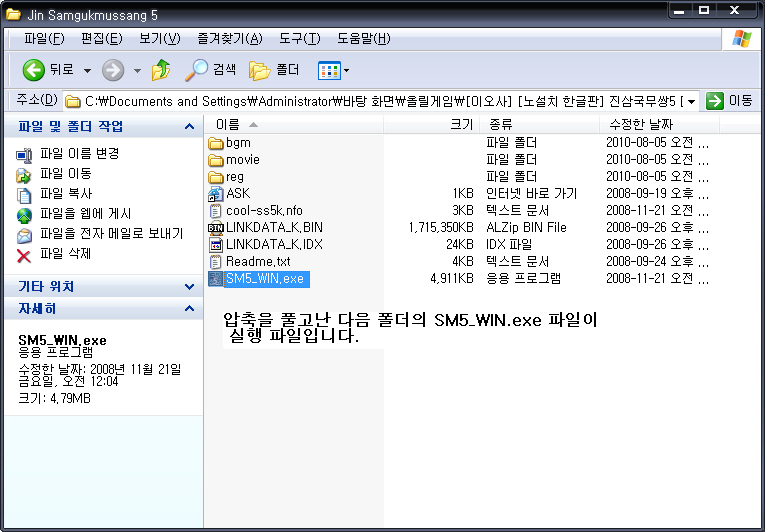Select the LINKDATA_K.BIN file icon

coord(216,228)
